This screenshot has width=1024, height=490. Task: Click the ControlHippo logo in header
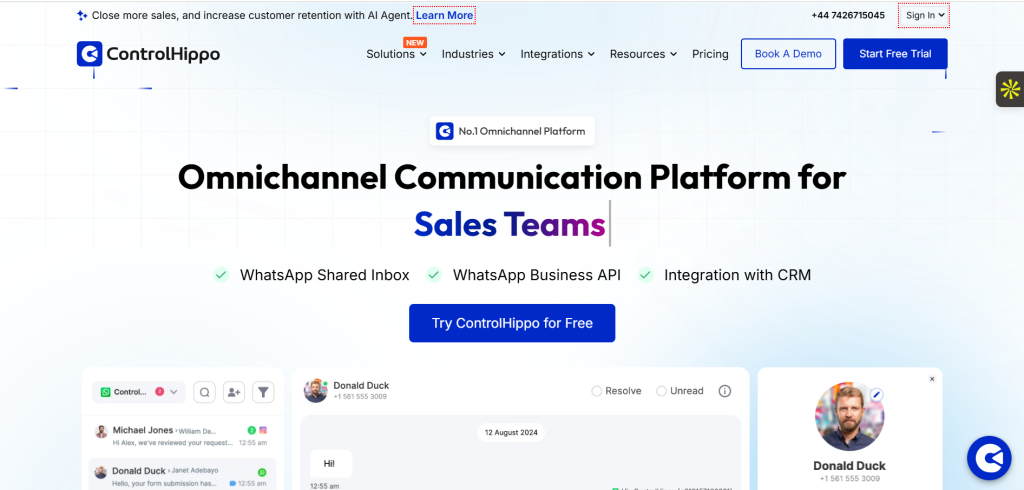pos(148,54)
